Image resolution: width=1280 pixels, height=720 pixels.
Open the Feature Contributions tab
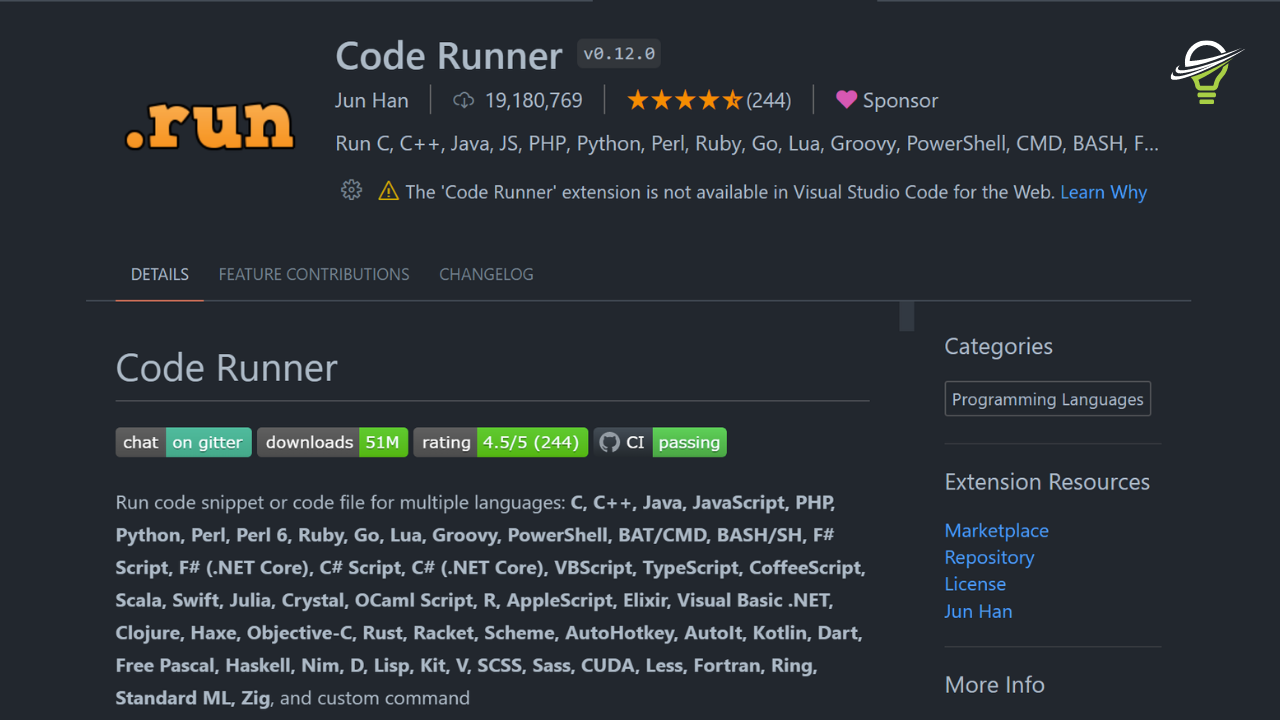point(314,274)
